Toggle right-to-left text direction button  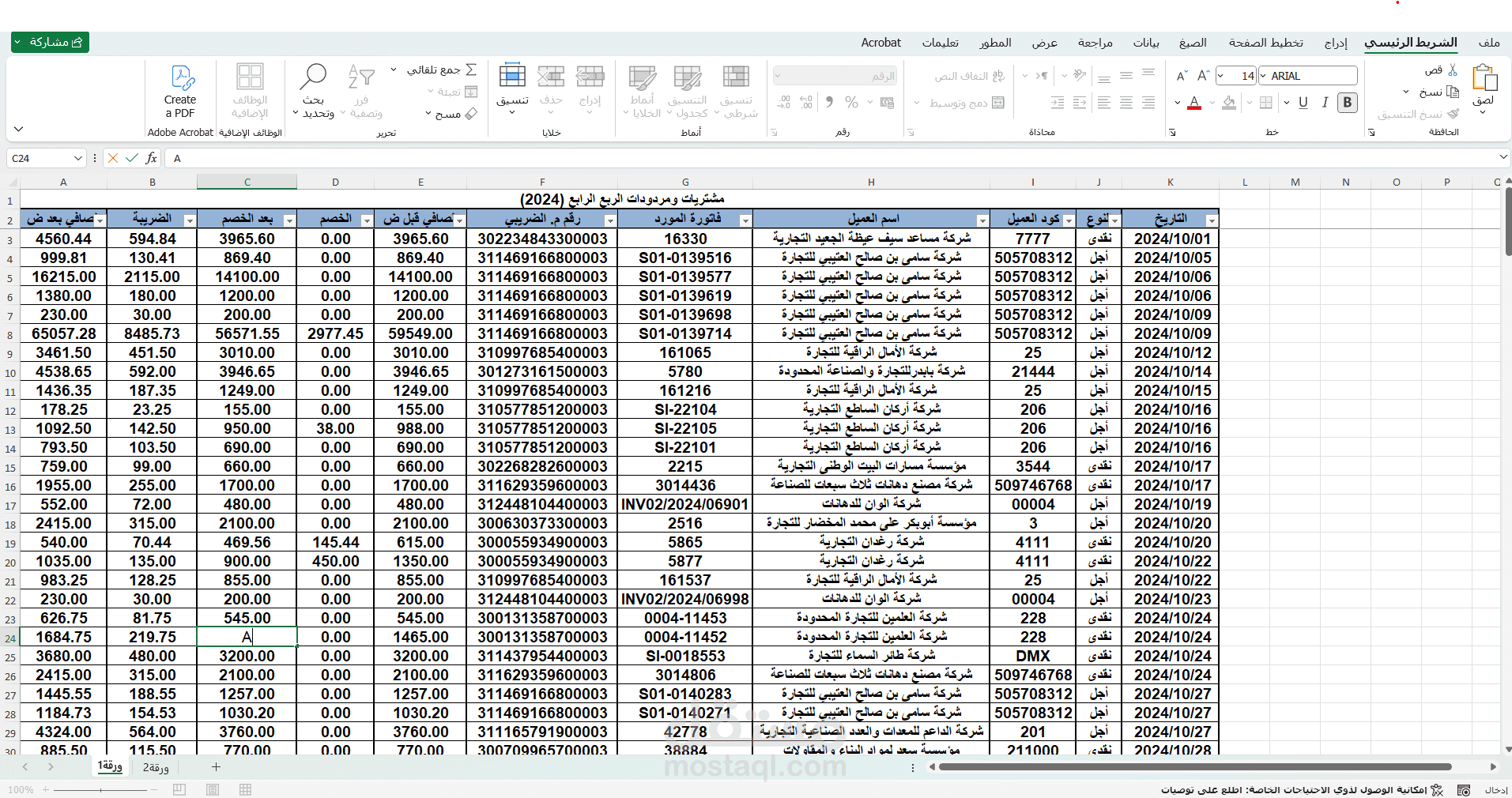(1042, 76)
